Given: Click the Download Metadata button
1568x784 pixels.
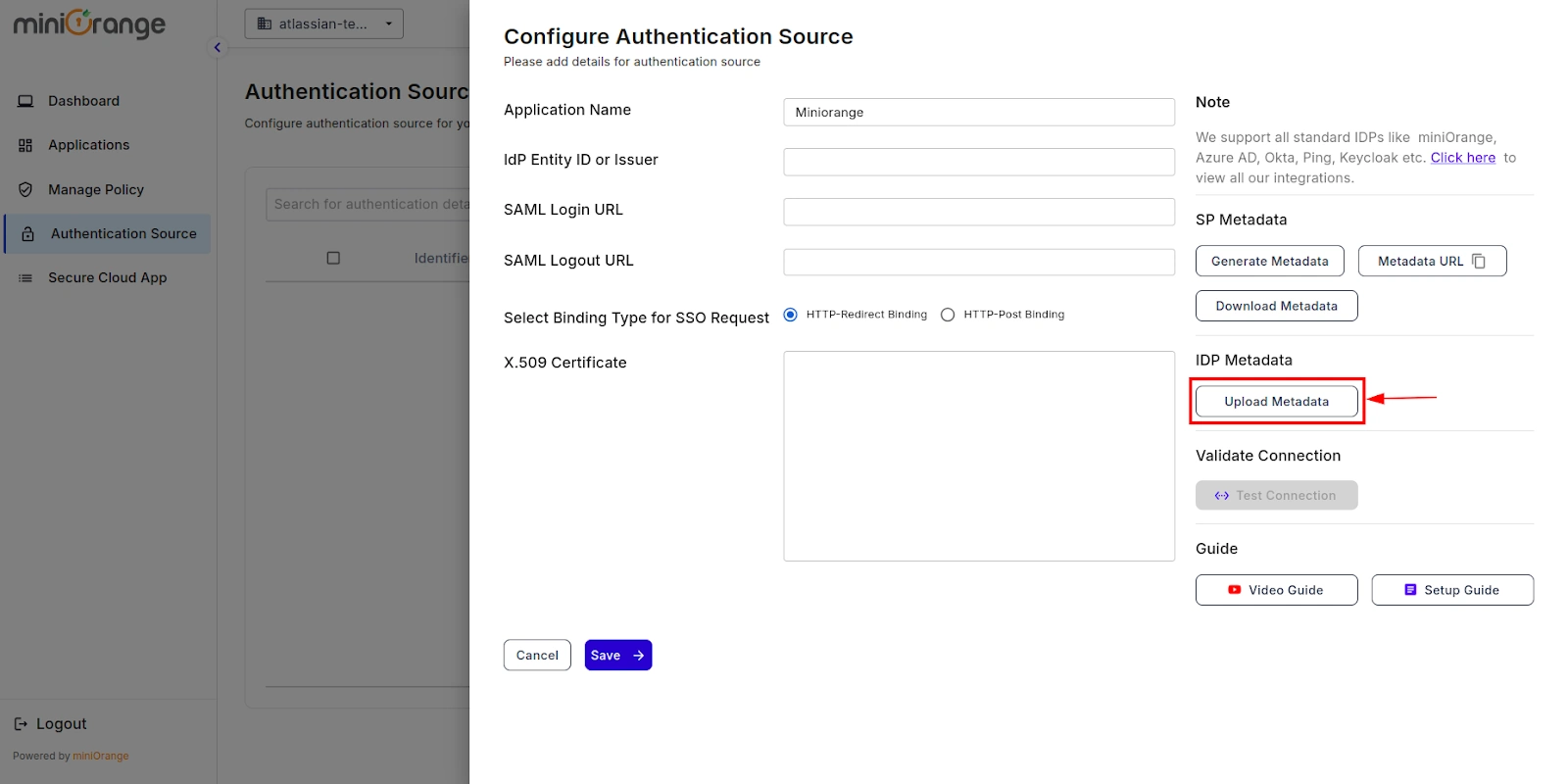Looking at the screenshot, I should [x=1276, y=306].
